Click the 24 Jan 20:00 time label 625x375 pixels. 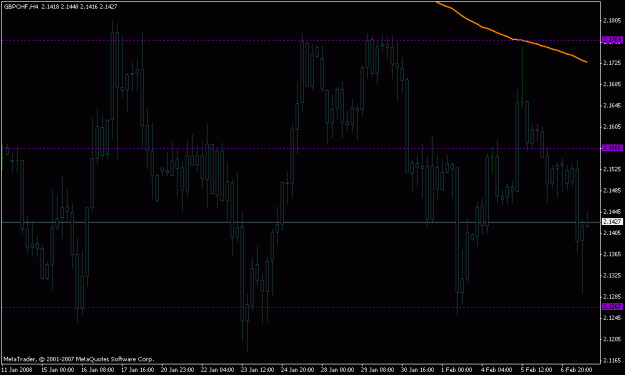297,370
